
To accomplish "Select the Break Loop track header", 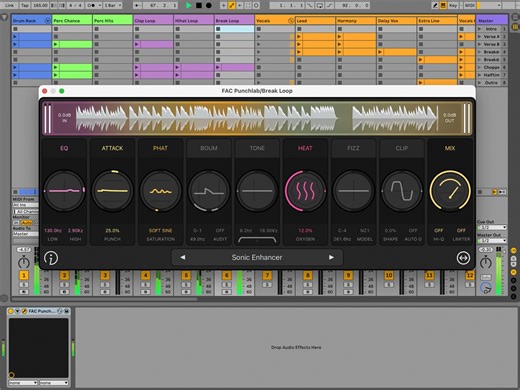I will point(234,21).
